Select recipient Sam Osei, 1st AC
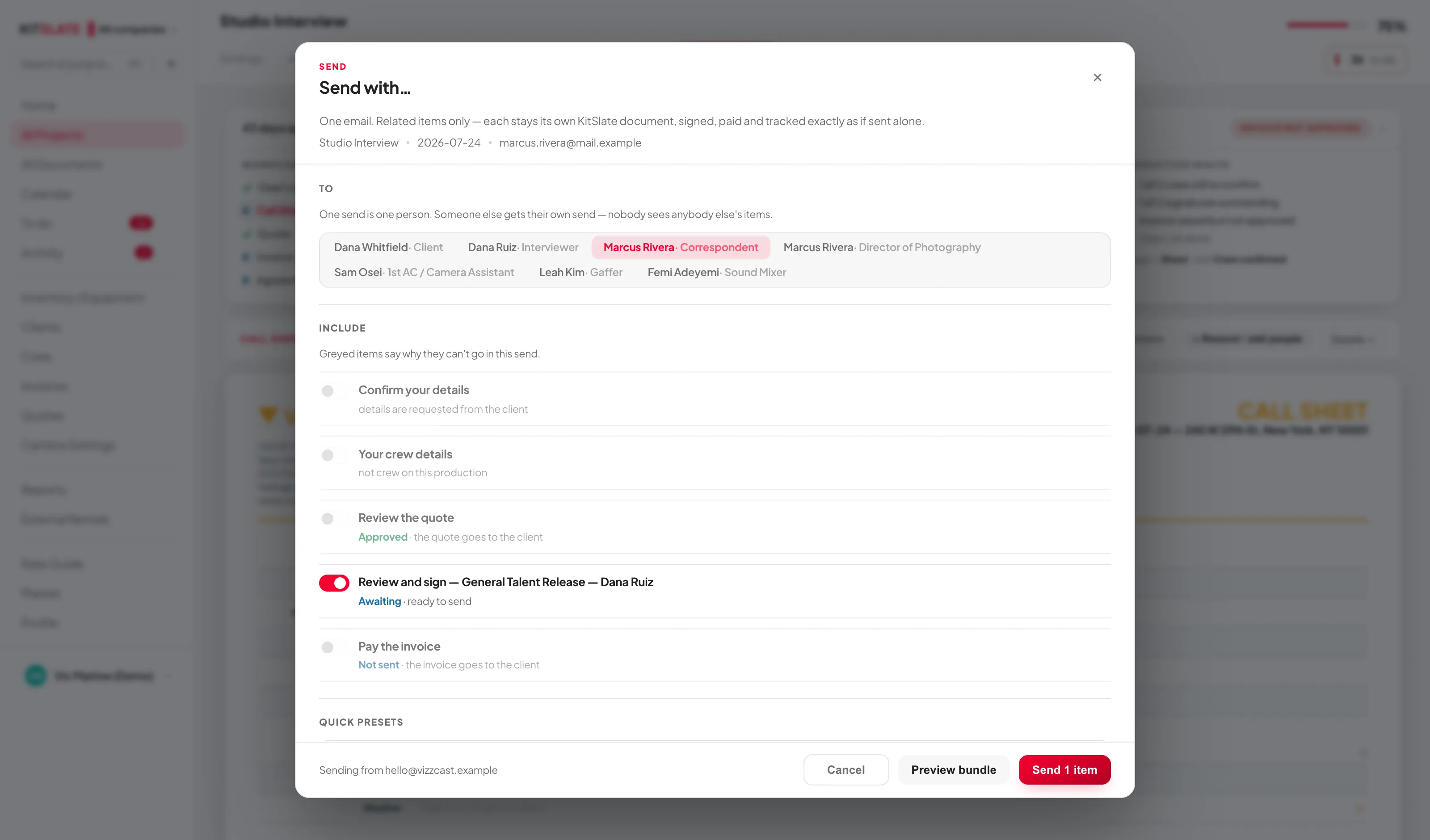 coord(424,273)
